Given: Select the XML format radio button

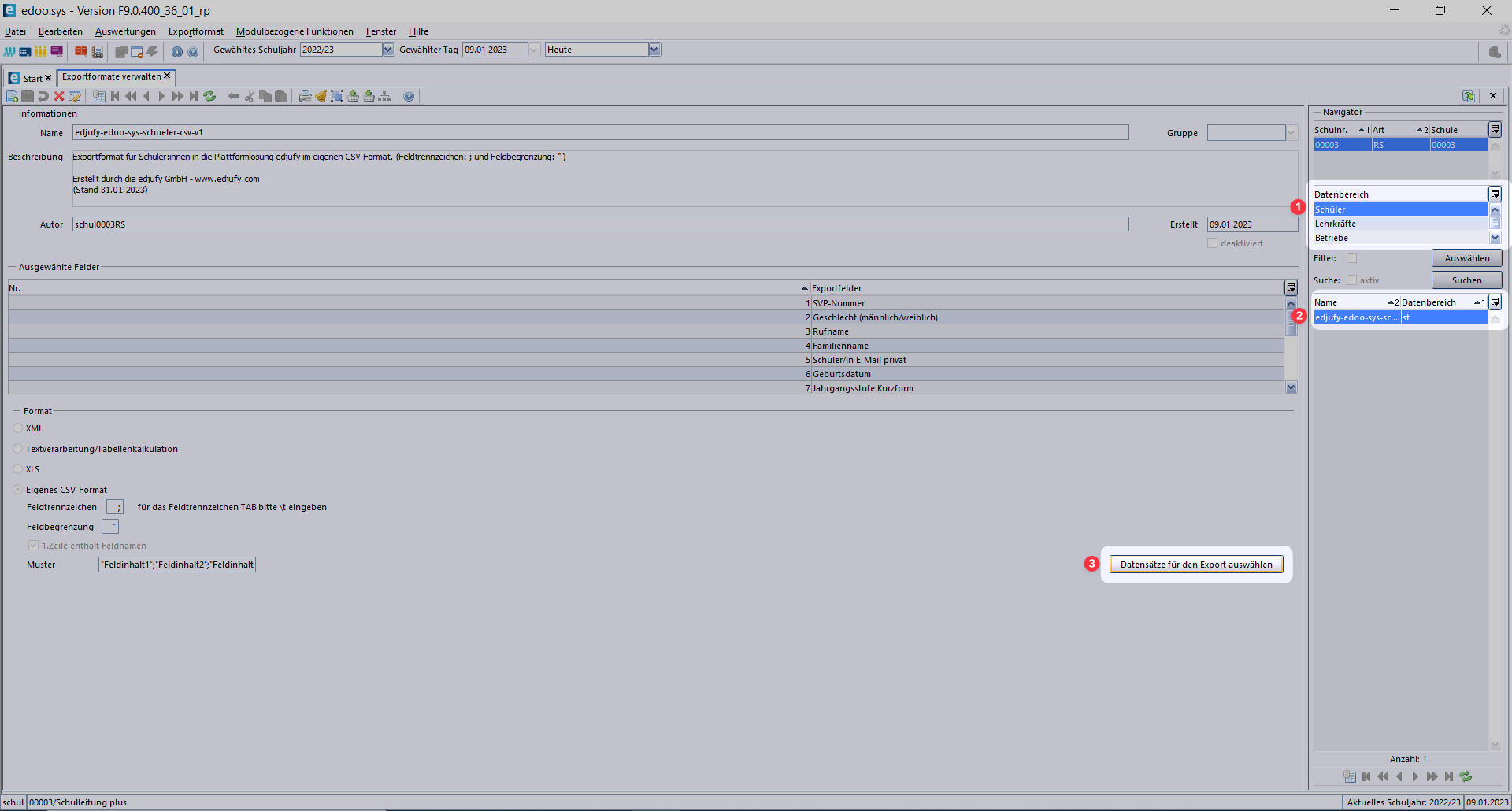Looking at the screenshot, I should 18,428.
